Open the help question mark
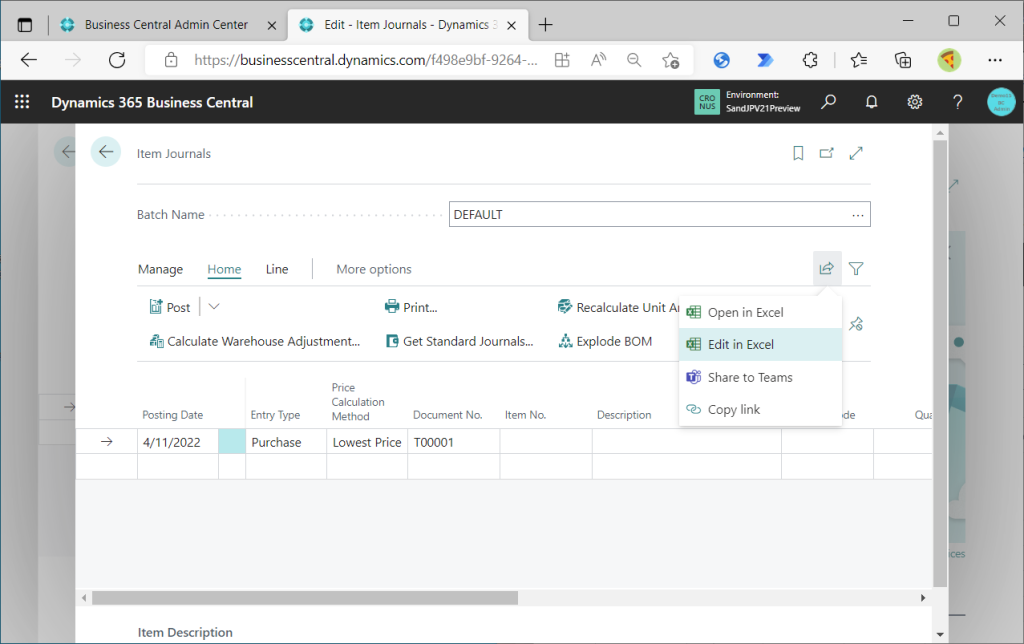The image size is (1024, 644). (957, 102)
